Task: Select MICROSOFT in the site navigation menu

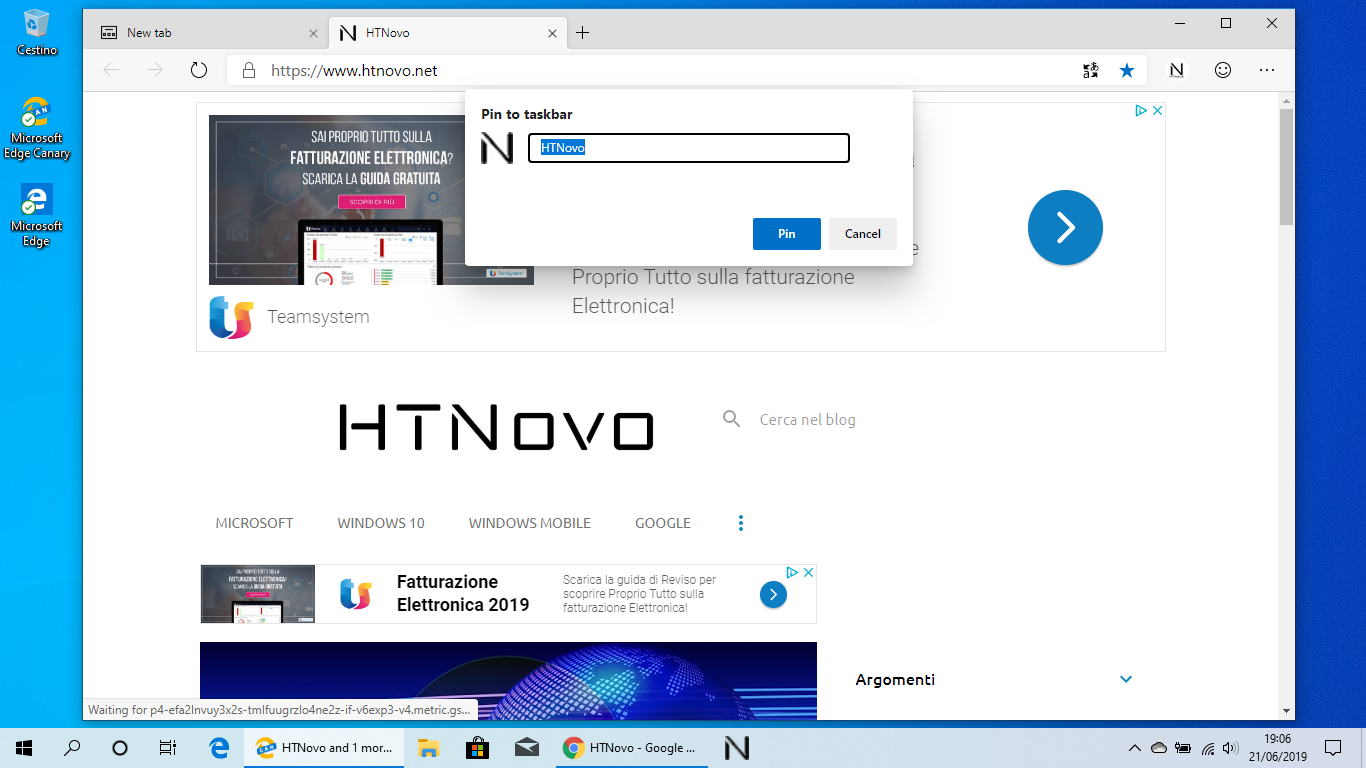Action: (254, 522)
